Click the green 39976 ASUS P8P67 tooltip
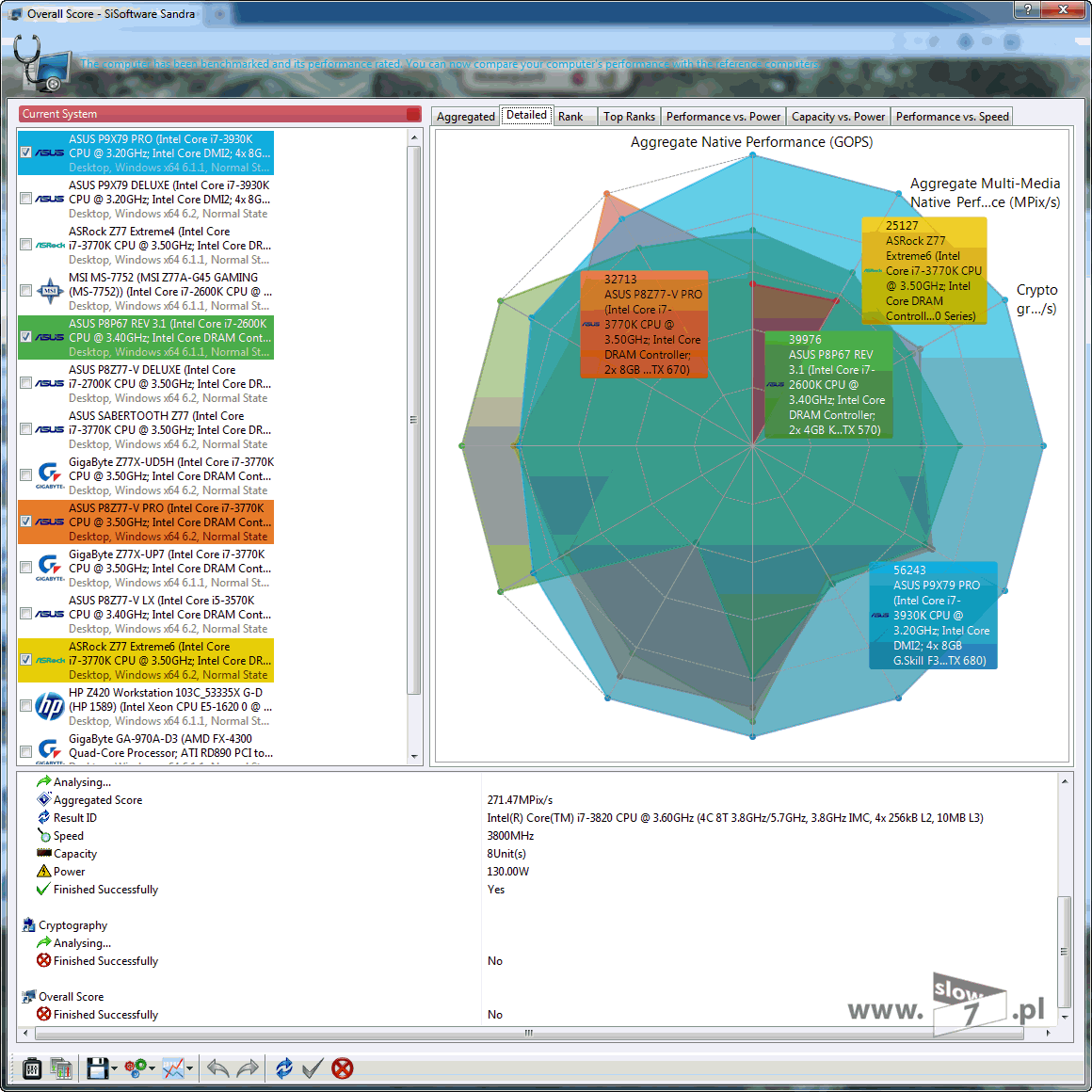Screen dimensions: 1092x1092 828,384
